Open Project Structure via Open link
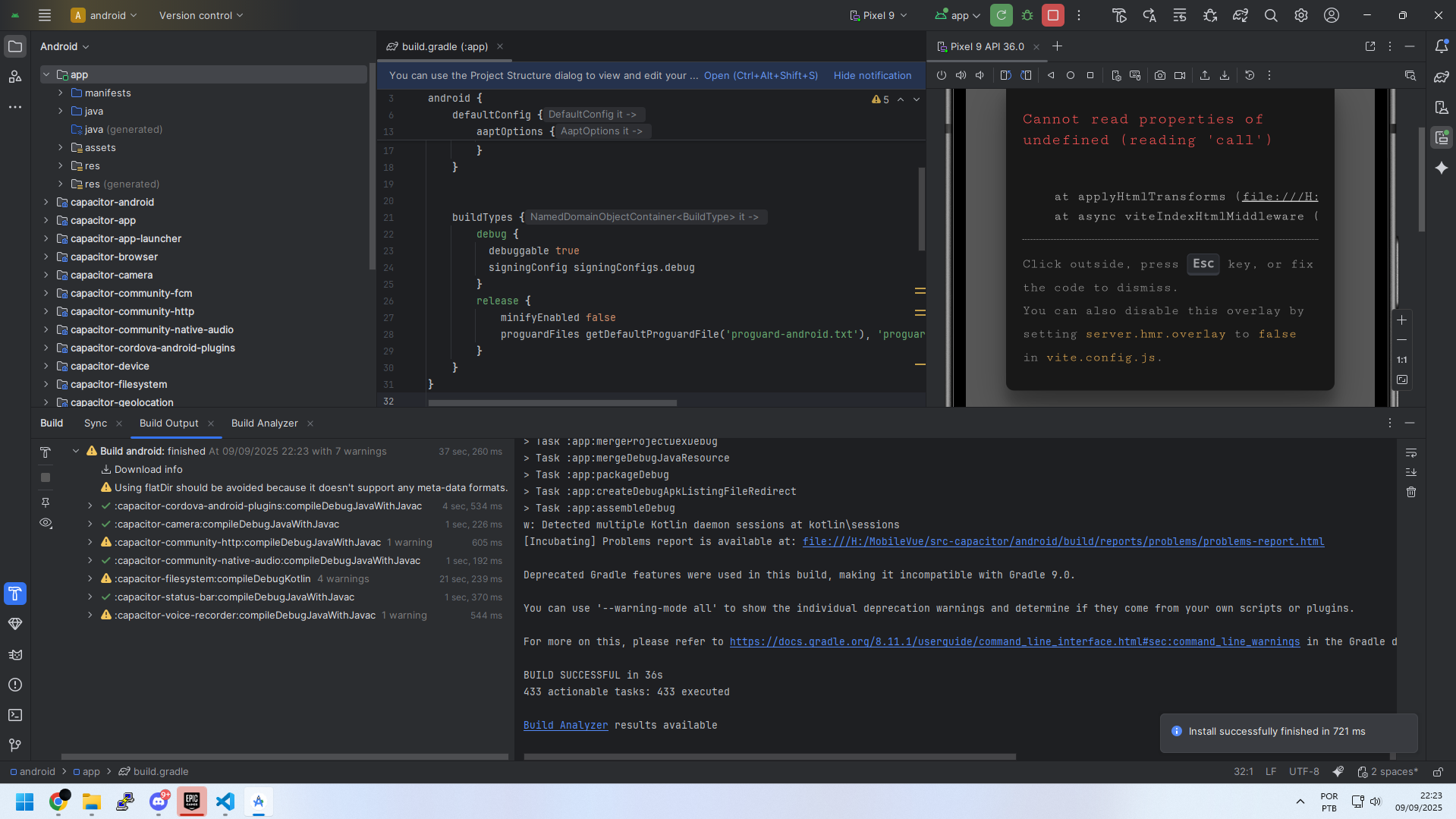The image size is (1456, 819). coord(761,75)
